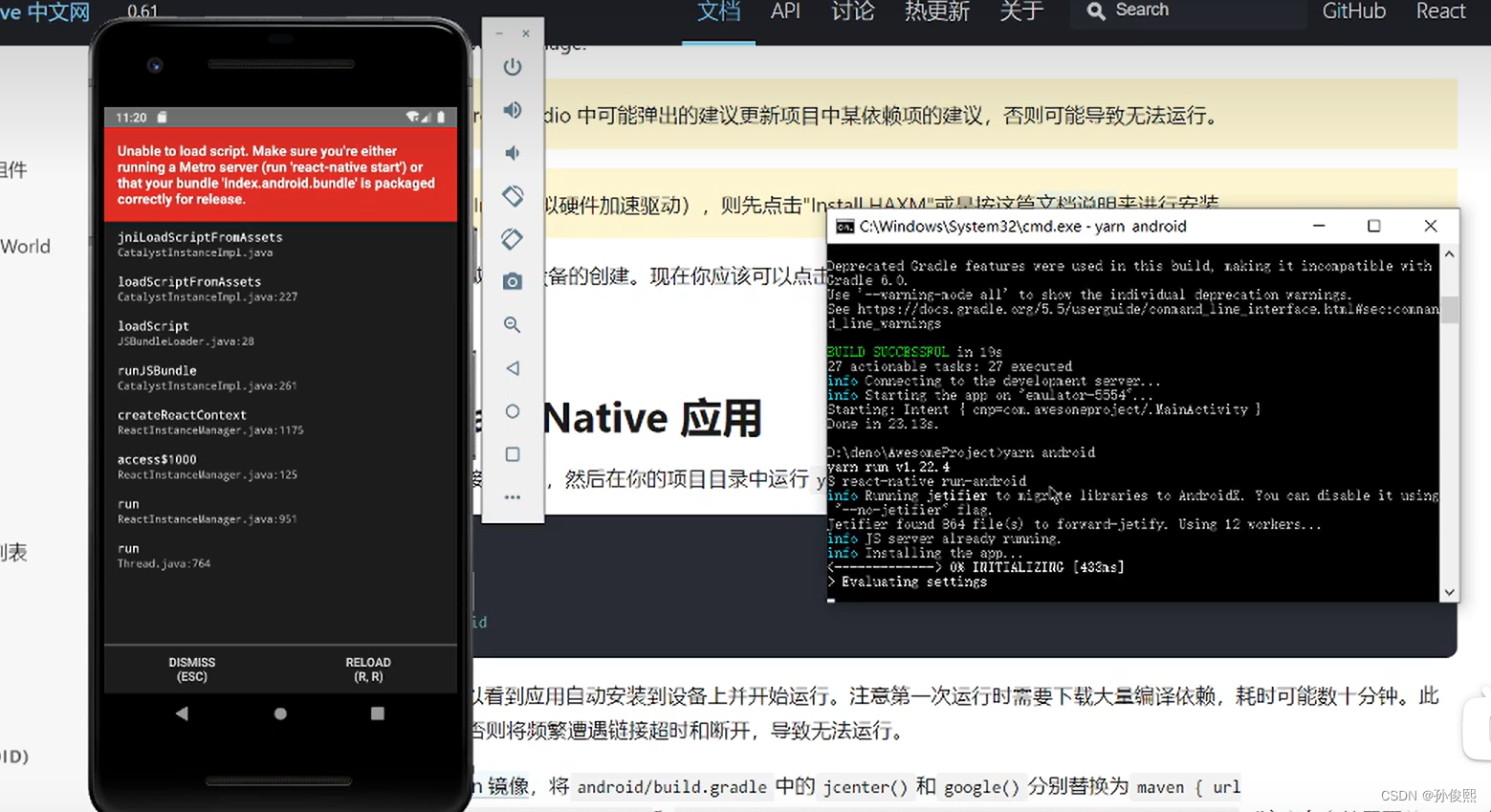Open the 热更新 navbar item

(936, 11)
